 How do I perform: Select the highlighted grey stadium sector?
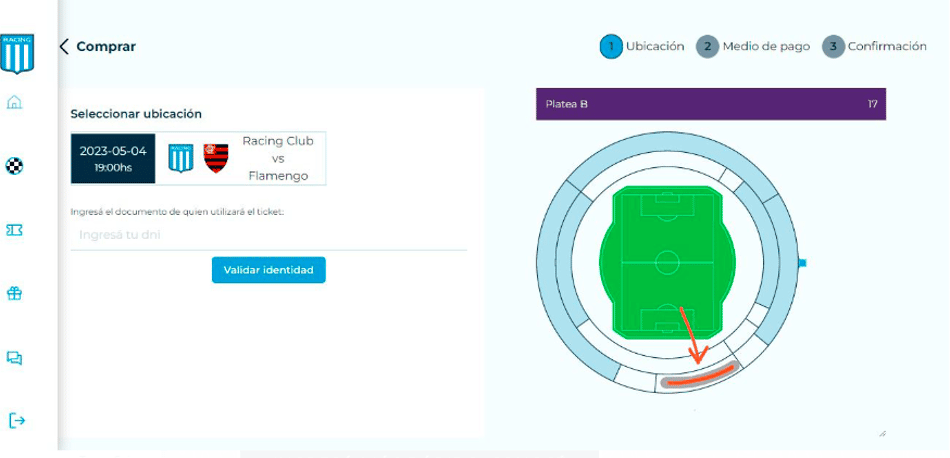point(700,376)
